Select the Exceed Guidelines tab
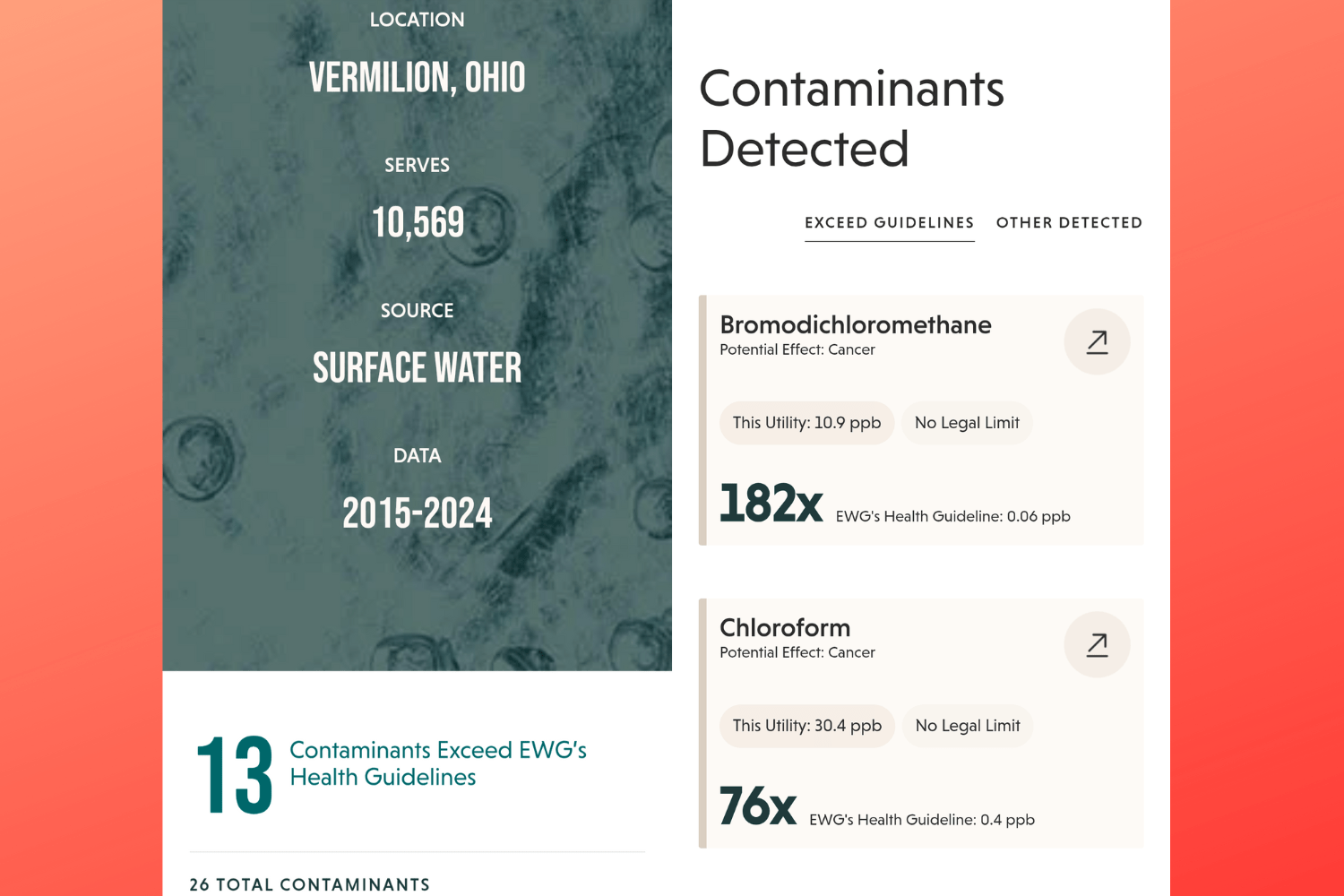 point(889,223)
